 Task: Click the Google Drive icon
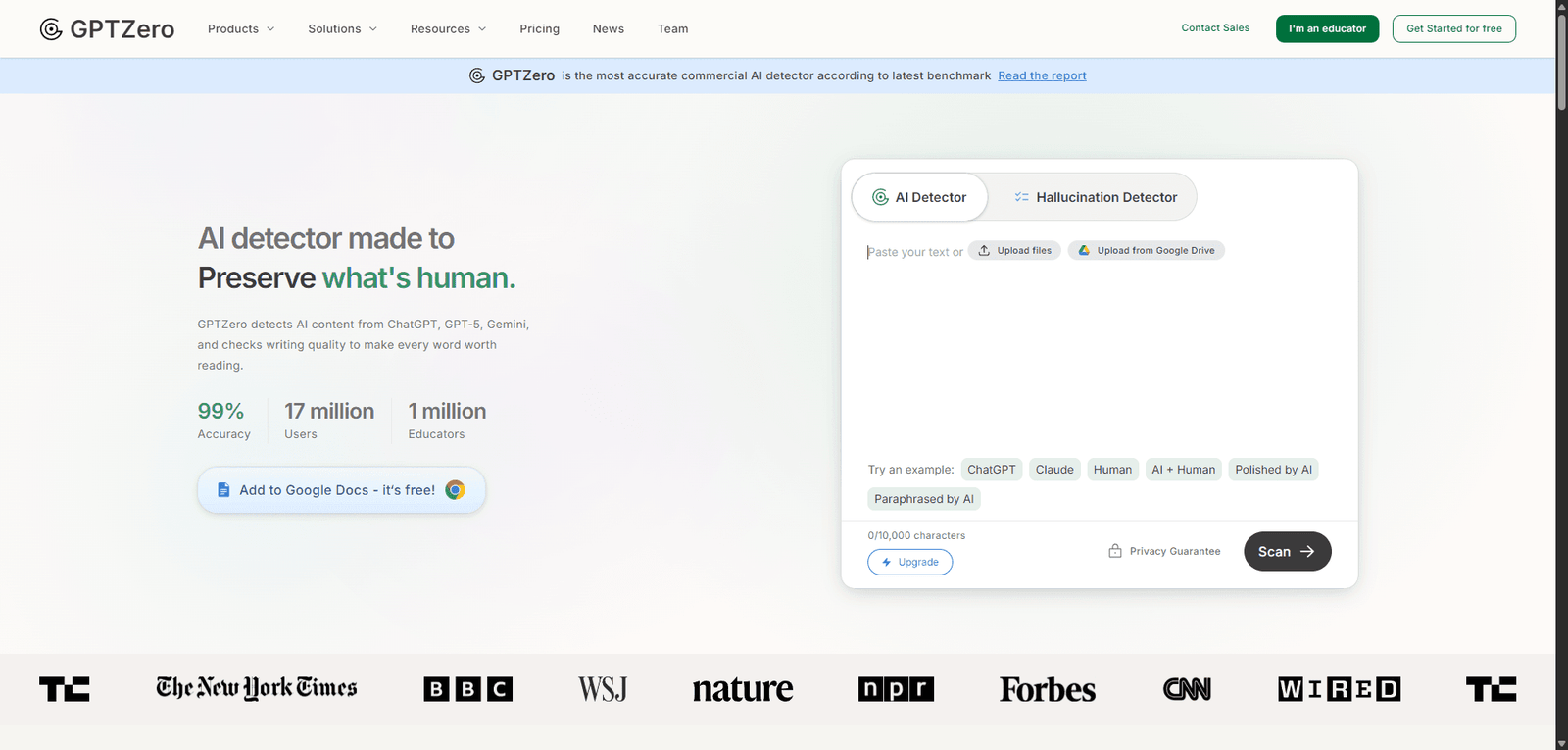[x=1084, y=251]
